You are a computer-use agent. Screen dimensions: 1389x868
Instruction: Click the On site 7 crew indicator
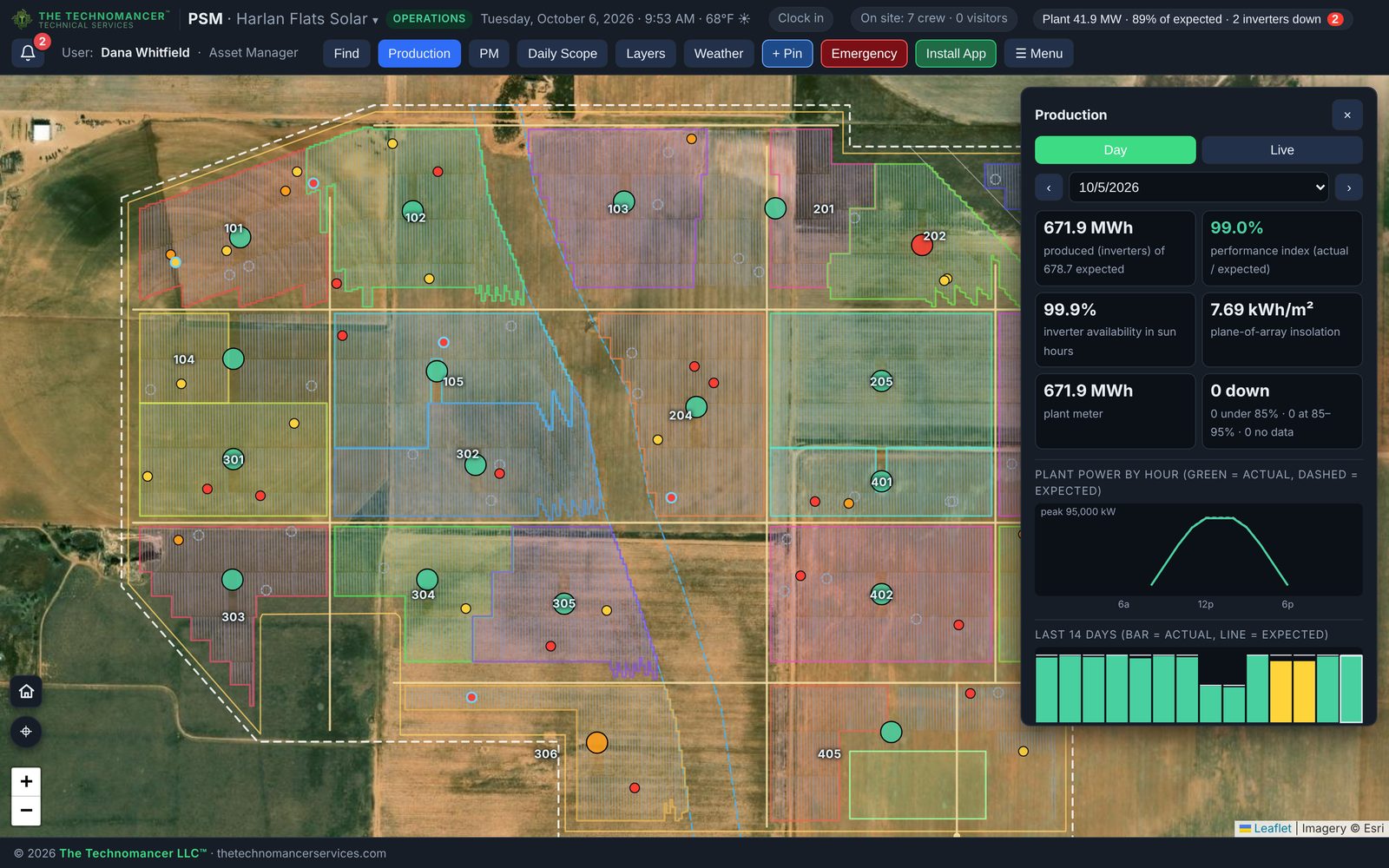coord(933,18)
